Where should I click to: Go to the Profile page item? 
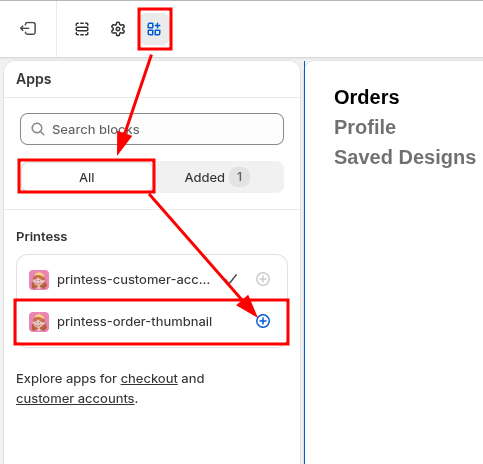click(365, 127)
